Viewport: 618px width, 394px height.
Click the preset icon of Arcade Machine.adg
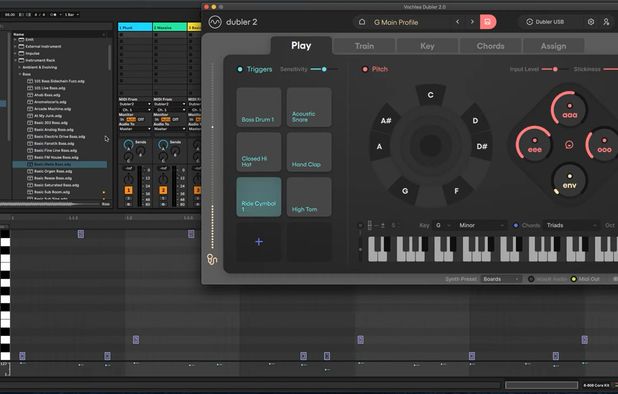(x=30, y=109)
